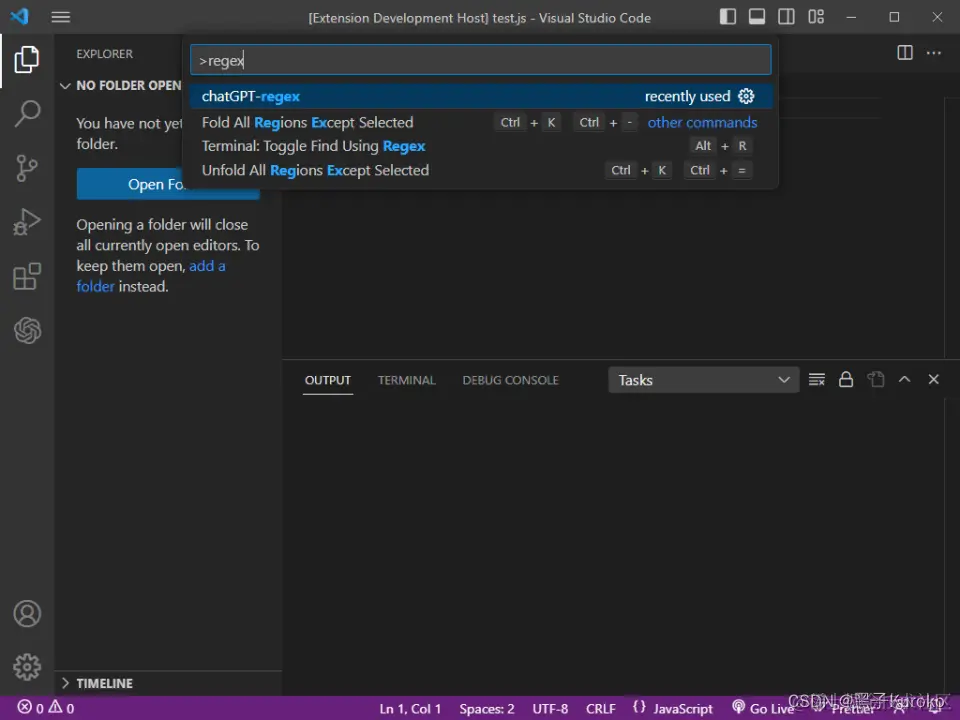The width and height of the screenshot is (960, 720).
Task: Click the Open Folder button
Action: click(168, 184)
